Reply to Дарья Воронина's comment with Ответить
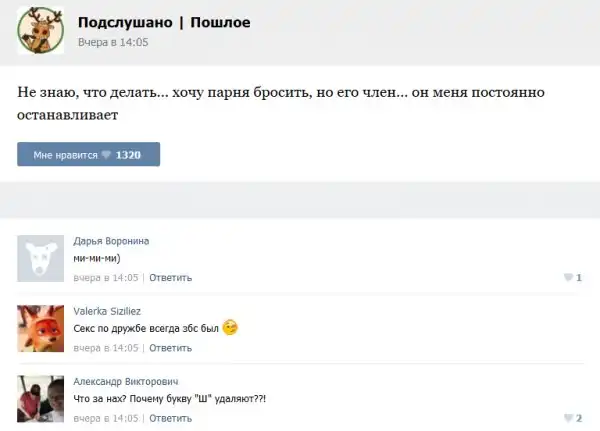 pos(170,277)
